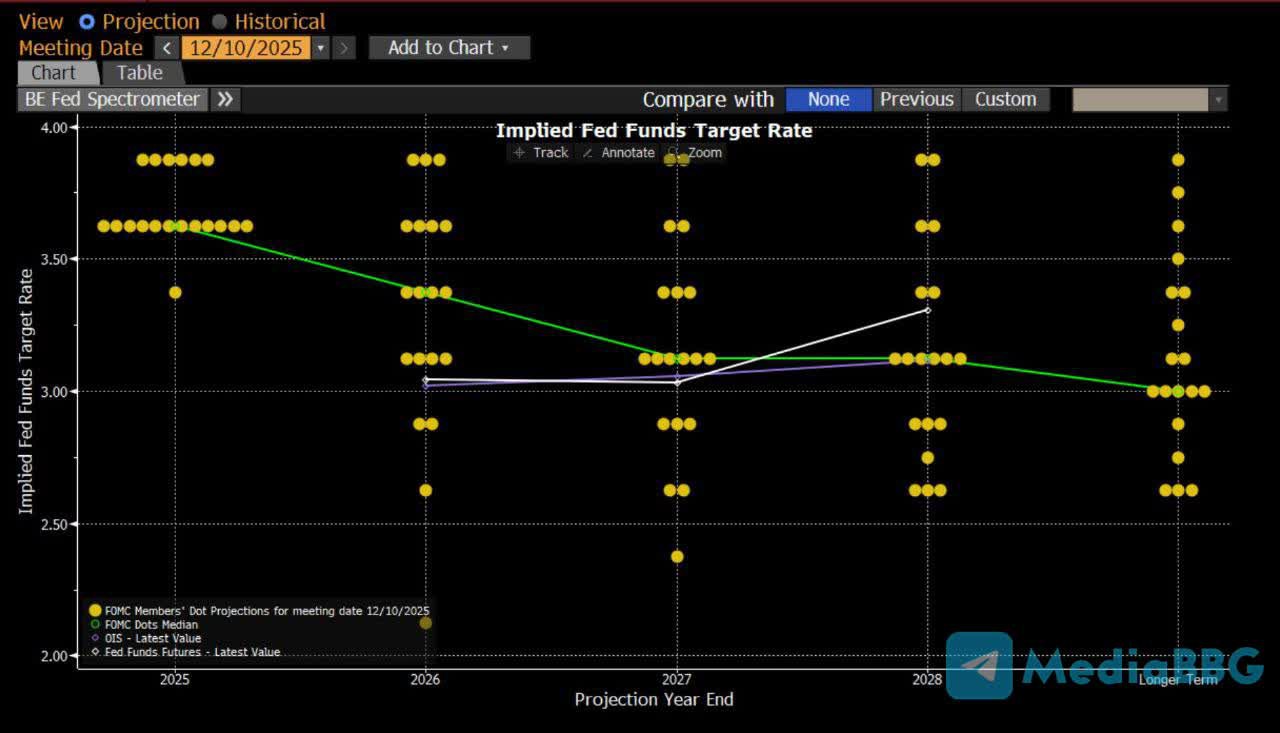Click the white Fed Funds Futures legend marker

click(95, 652)
